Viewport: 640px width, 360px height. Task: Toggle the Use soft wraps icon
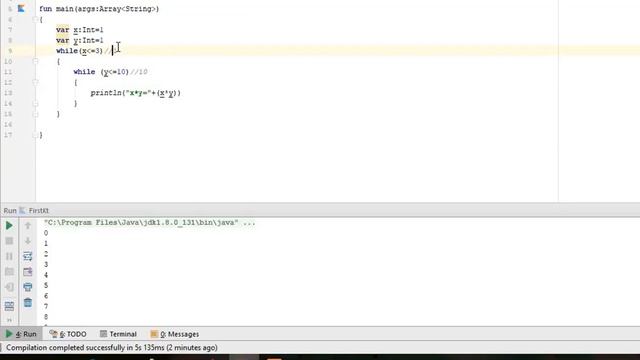[x=28, y=256]
